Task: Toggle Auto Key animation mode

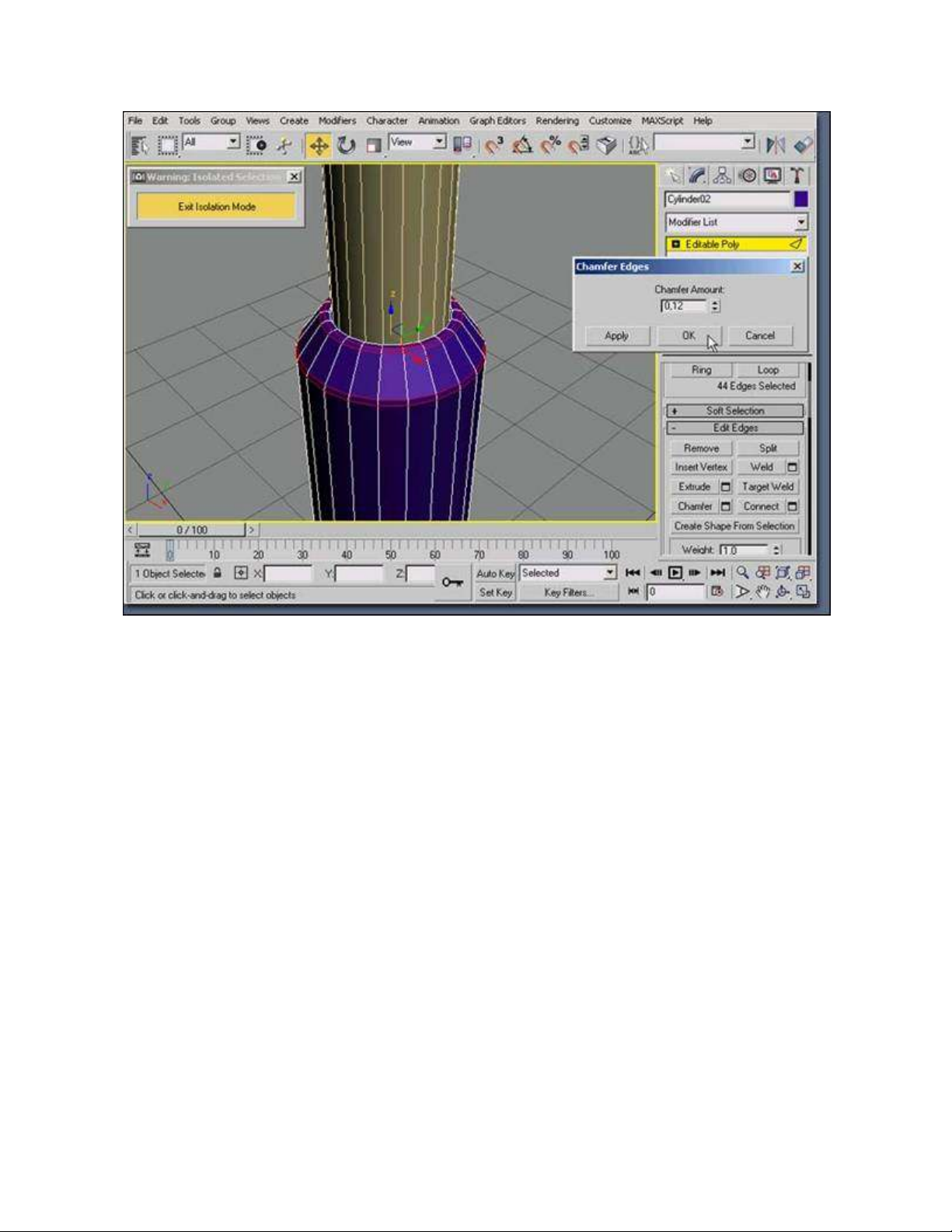Action: [495, 574]
